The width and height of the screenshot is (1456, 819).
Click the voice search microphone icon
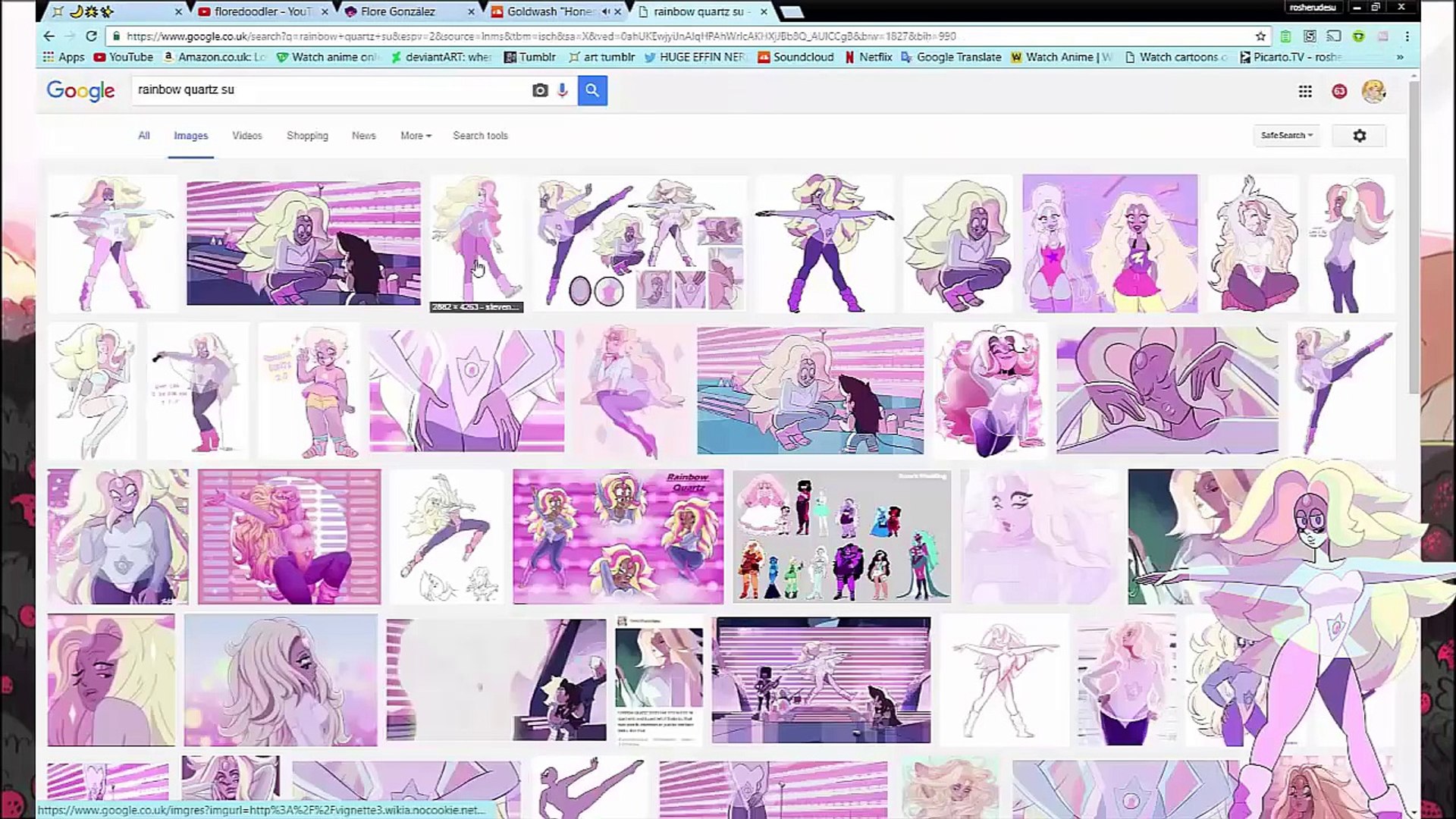pos(562,90)
